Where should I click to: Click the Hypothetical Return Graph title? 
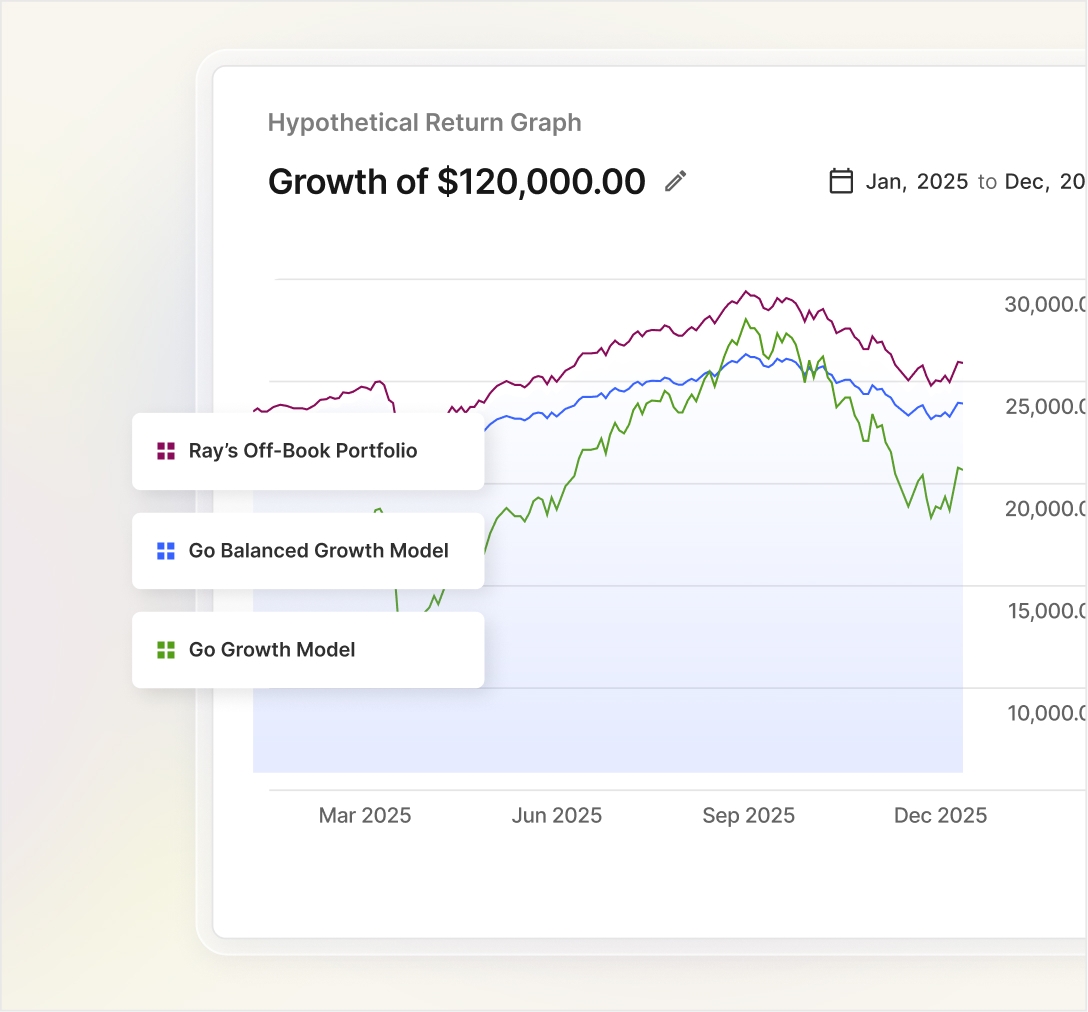[424, 123]
